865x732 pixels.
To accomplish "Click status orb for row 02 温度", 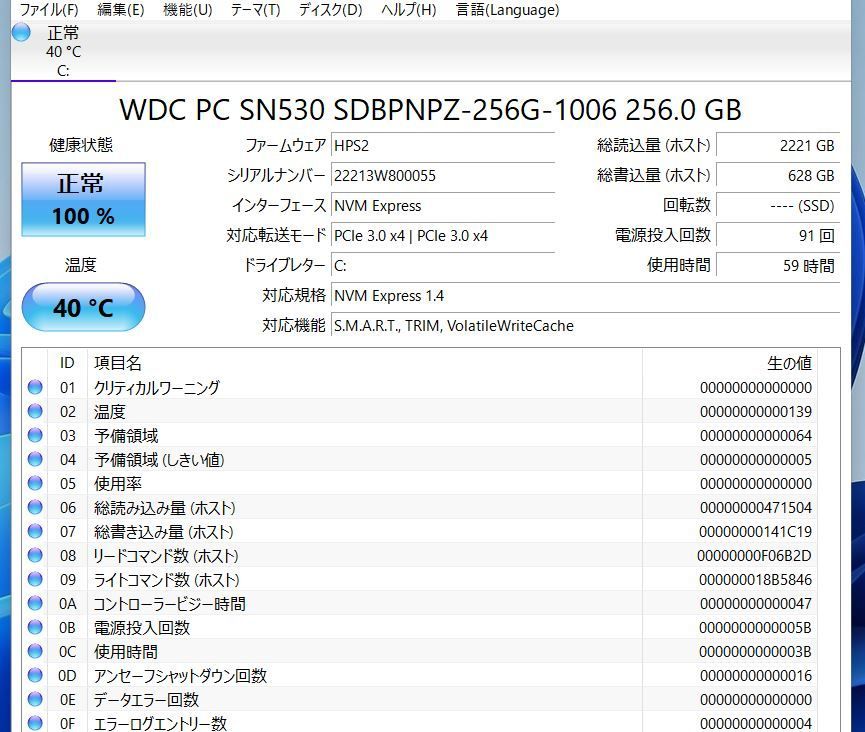I will (x=35, y=411).
